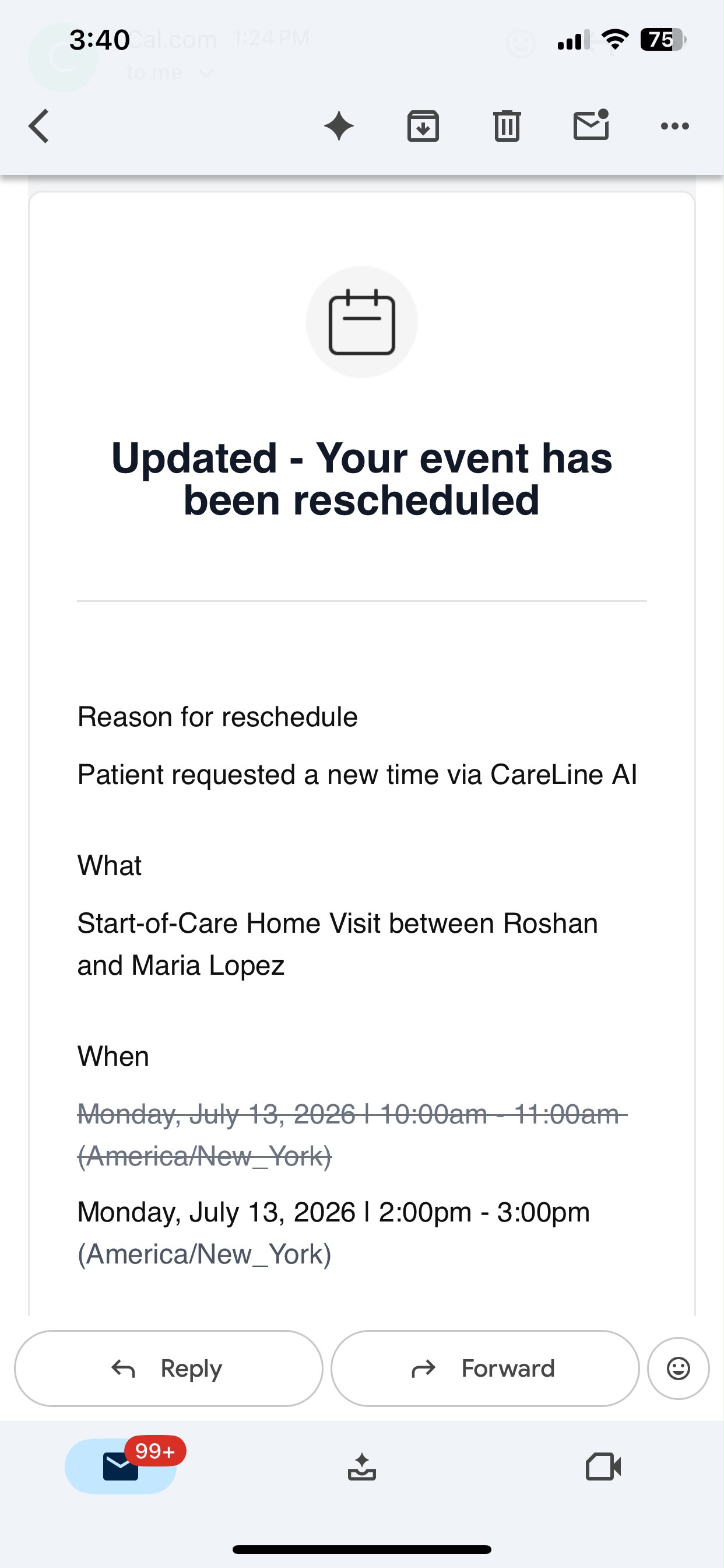724x1568 pixels.
Task: Tap the 'Updated - Your event has been rescheduled' heading
Action: coord(362,479)
